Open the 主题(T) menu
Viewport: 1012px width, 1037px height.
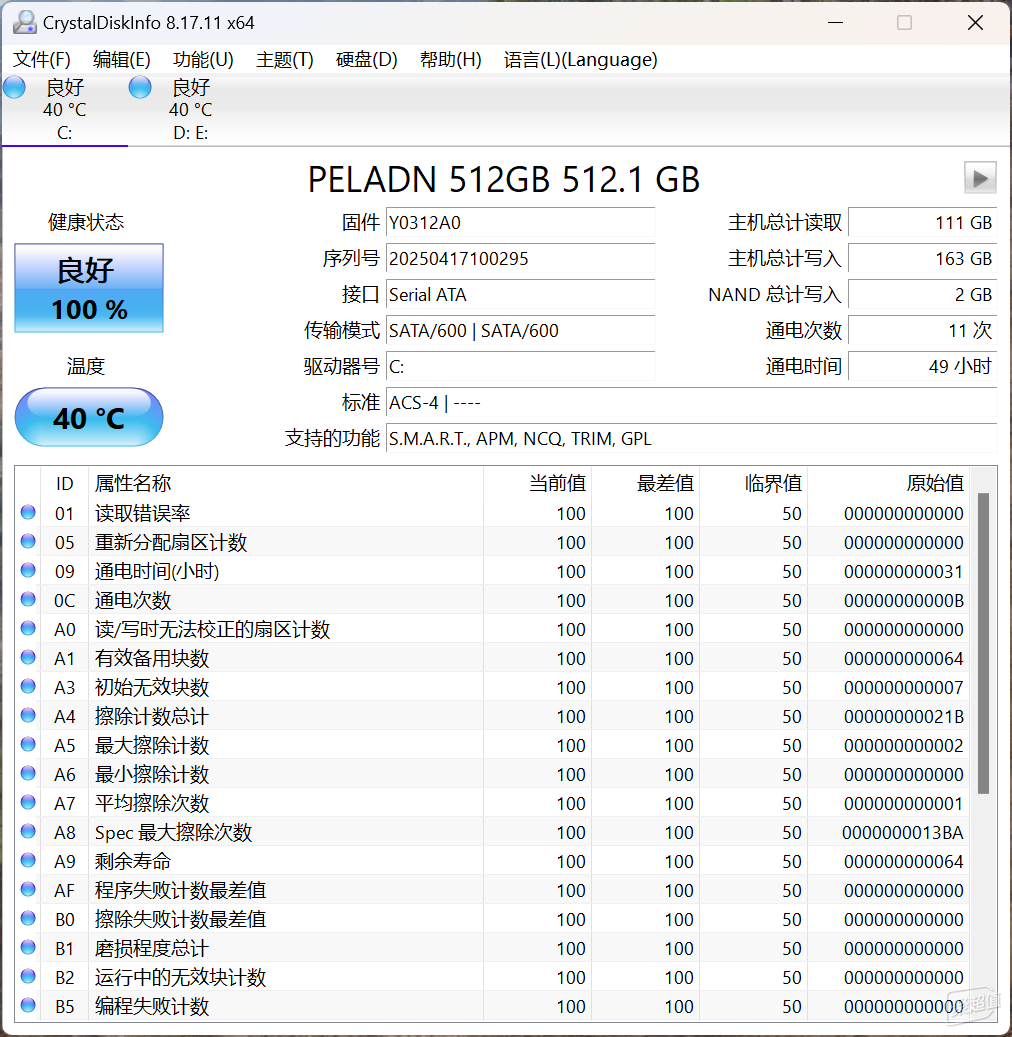pyautogui.click(x=284, y=60)
